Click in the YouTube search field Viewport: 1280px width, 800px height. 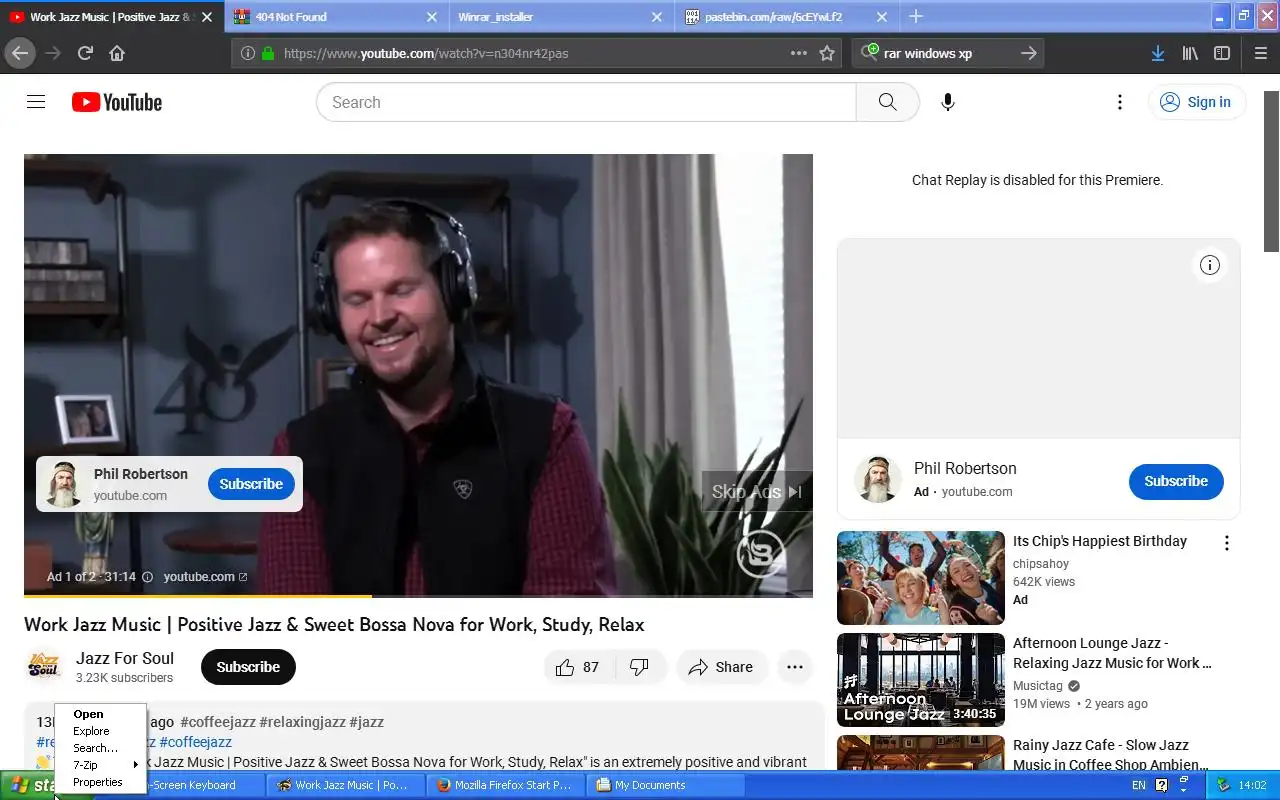tap(586, 102)
